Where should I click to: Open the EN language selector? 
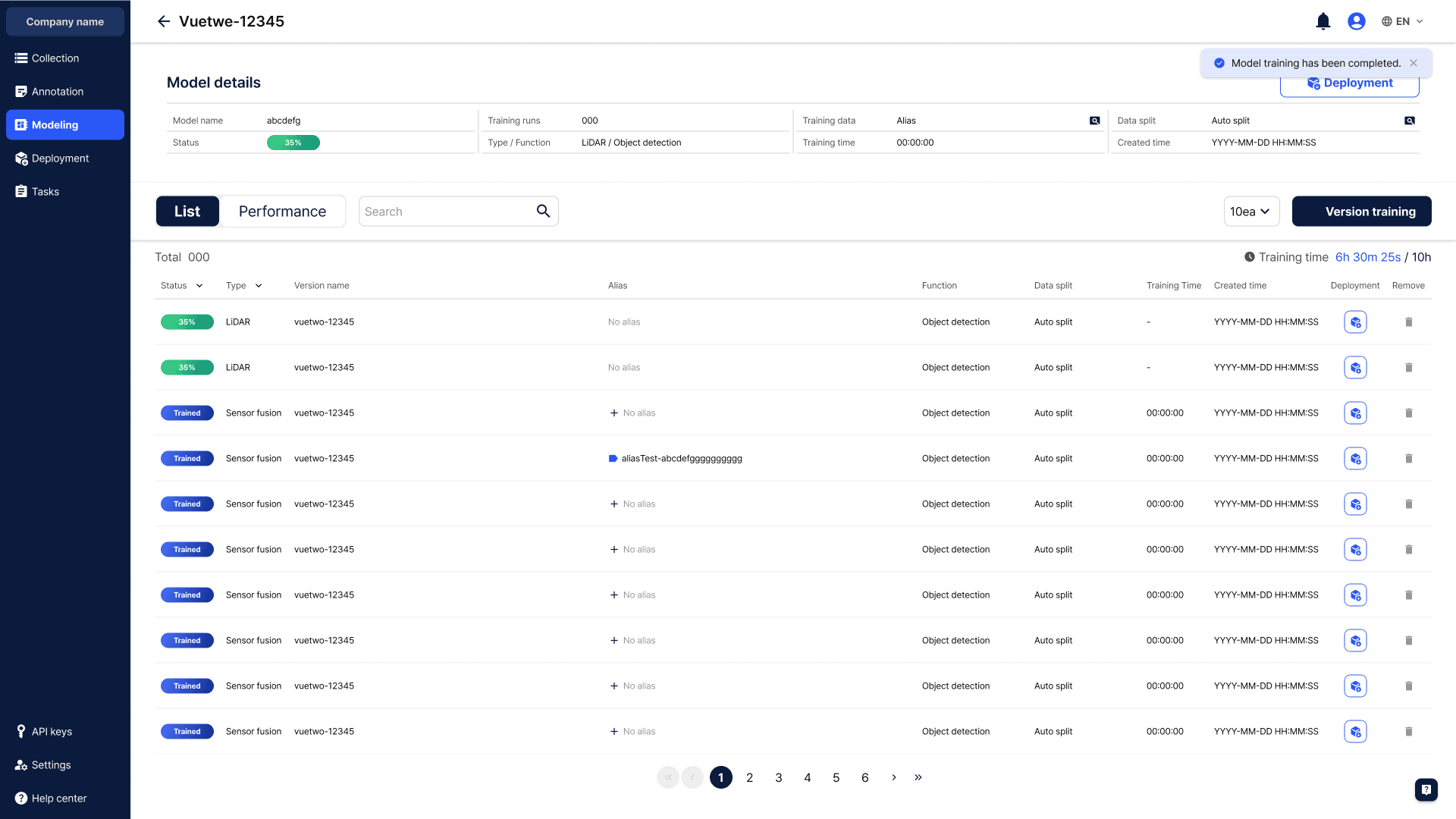[1402, 21]
